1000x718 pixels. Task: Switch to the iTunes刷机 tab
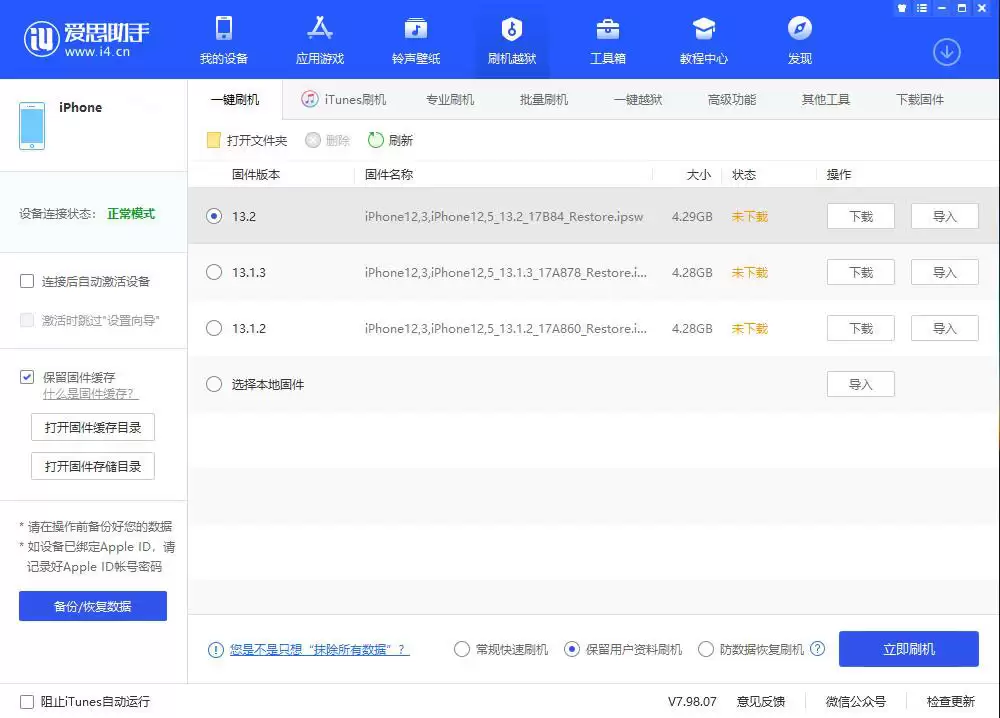(x=344, y=99)
